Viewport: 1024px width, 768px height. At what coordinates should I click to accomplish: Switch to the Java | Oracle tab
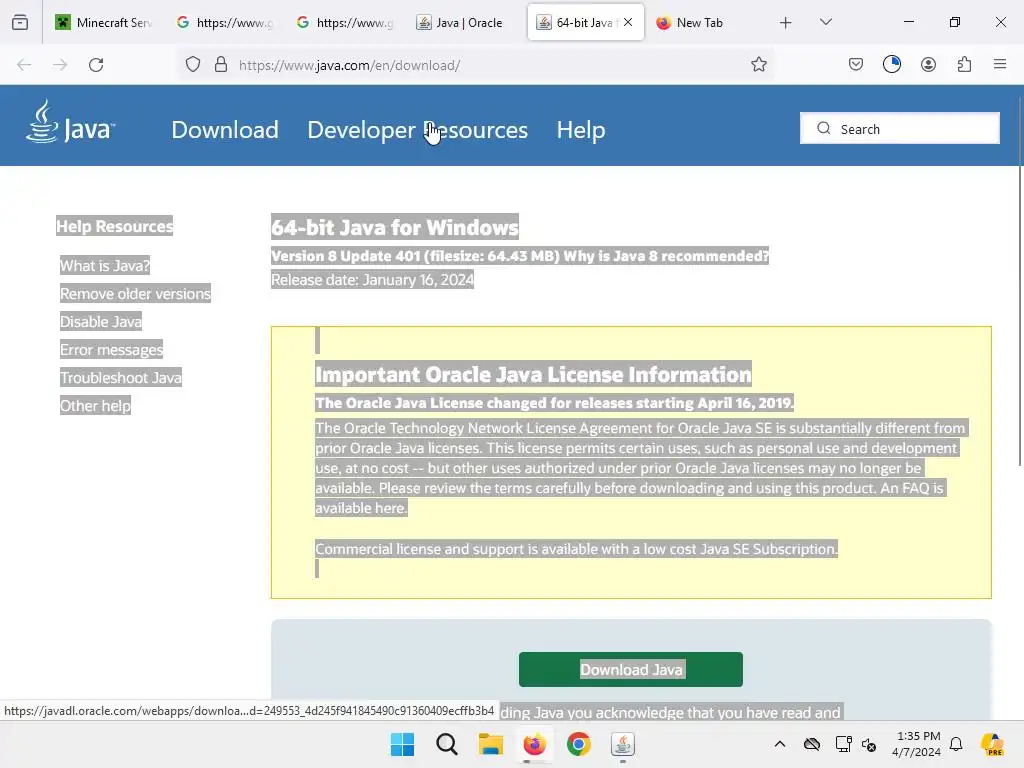465,23
